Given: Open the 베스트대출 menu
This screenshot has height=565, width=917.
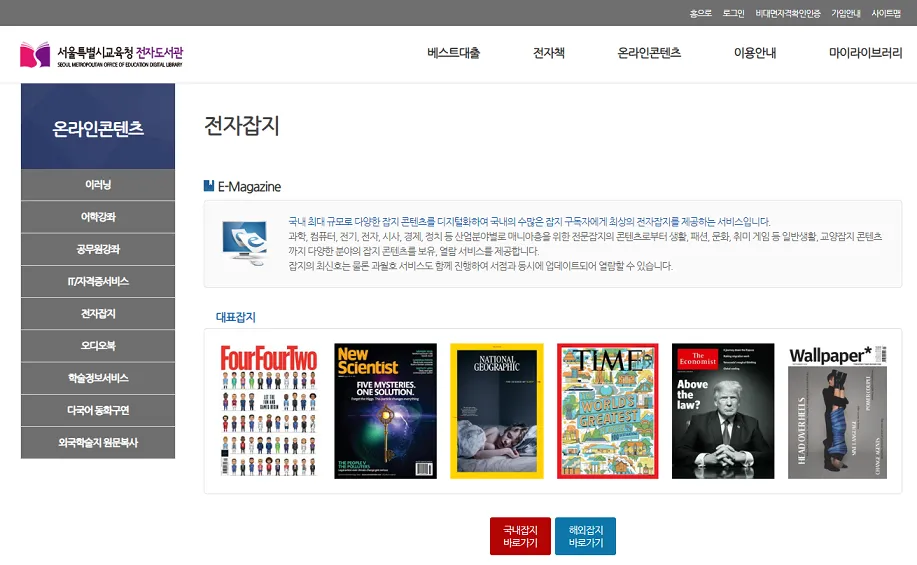Looking at the screenshot, I should coord(453,53).
